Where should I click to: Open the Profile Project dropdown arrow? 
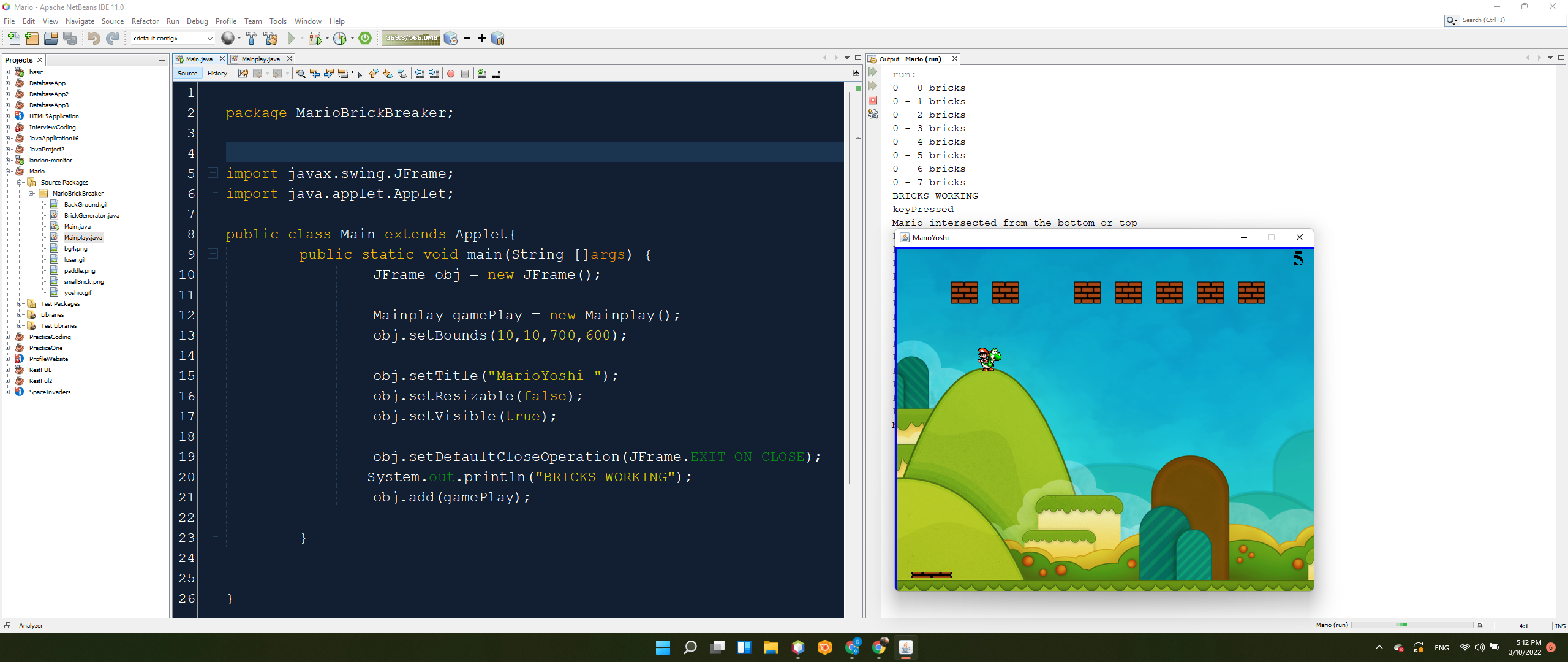(352, 39)
